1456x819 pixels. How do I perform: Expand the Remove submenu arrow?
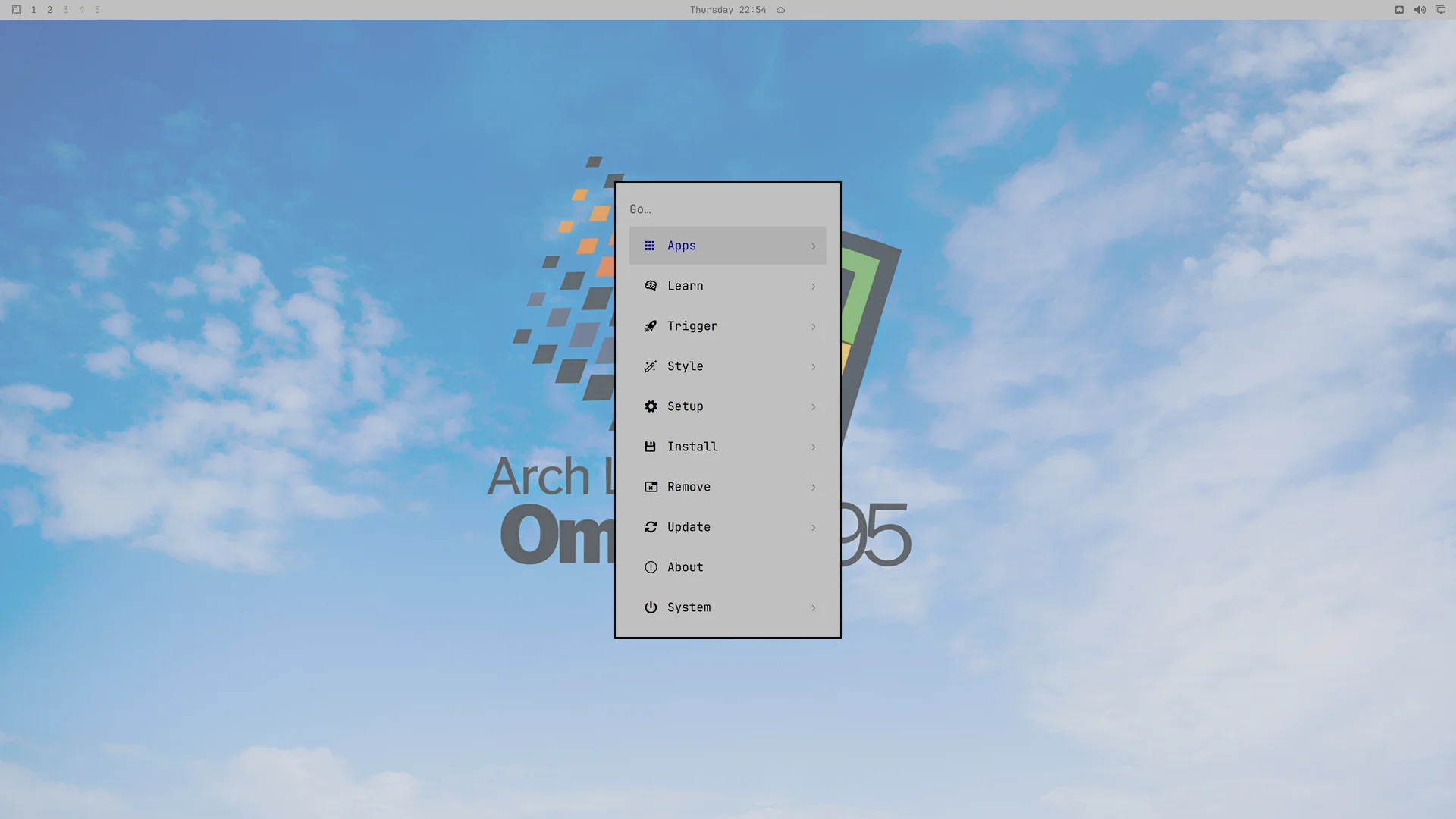(814, 488)
